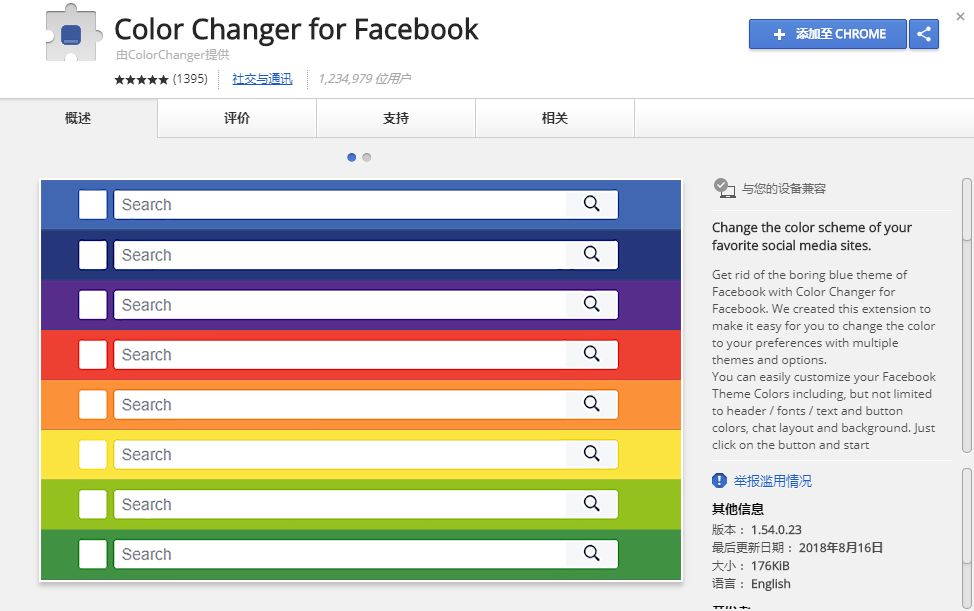
Task: Click the magnifier in the blue search bar
Action: click(x=591, y=204)
